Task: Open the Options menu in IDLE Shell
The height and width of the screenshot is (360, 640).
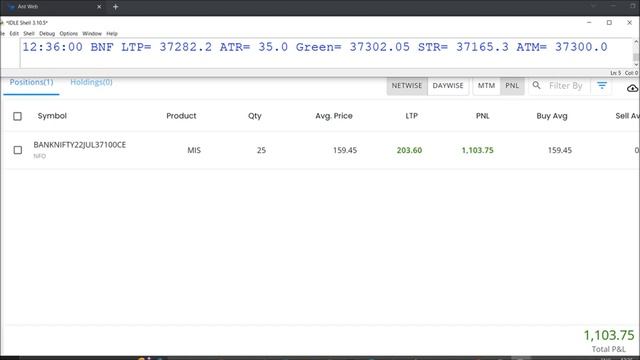Action: click(69, 33)
